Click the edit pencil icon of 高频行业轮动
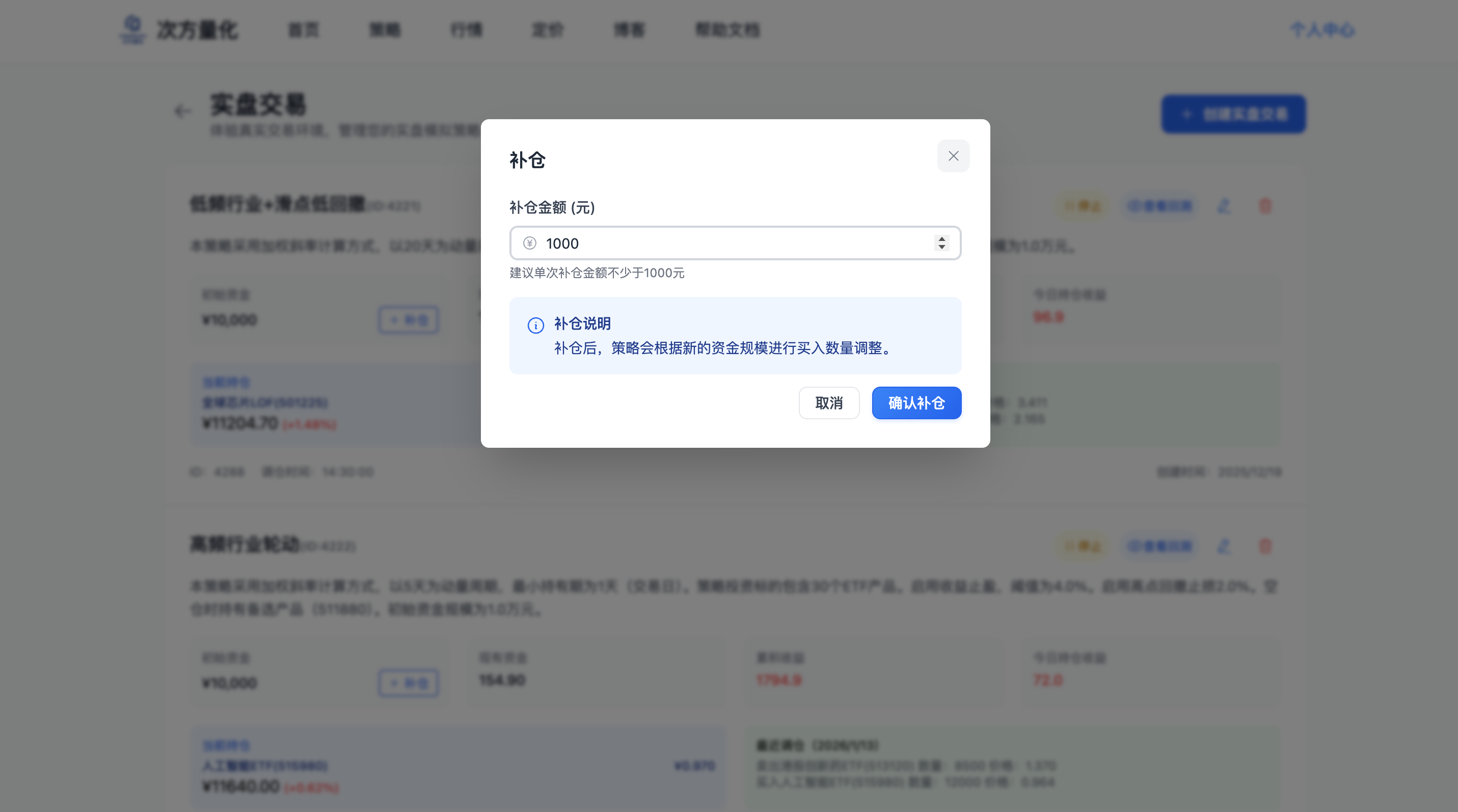 pos(1224,546)
